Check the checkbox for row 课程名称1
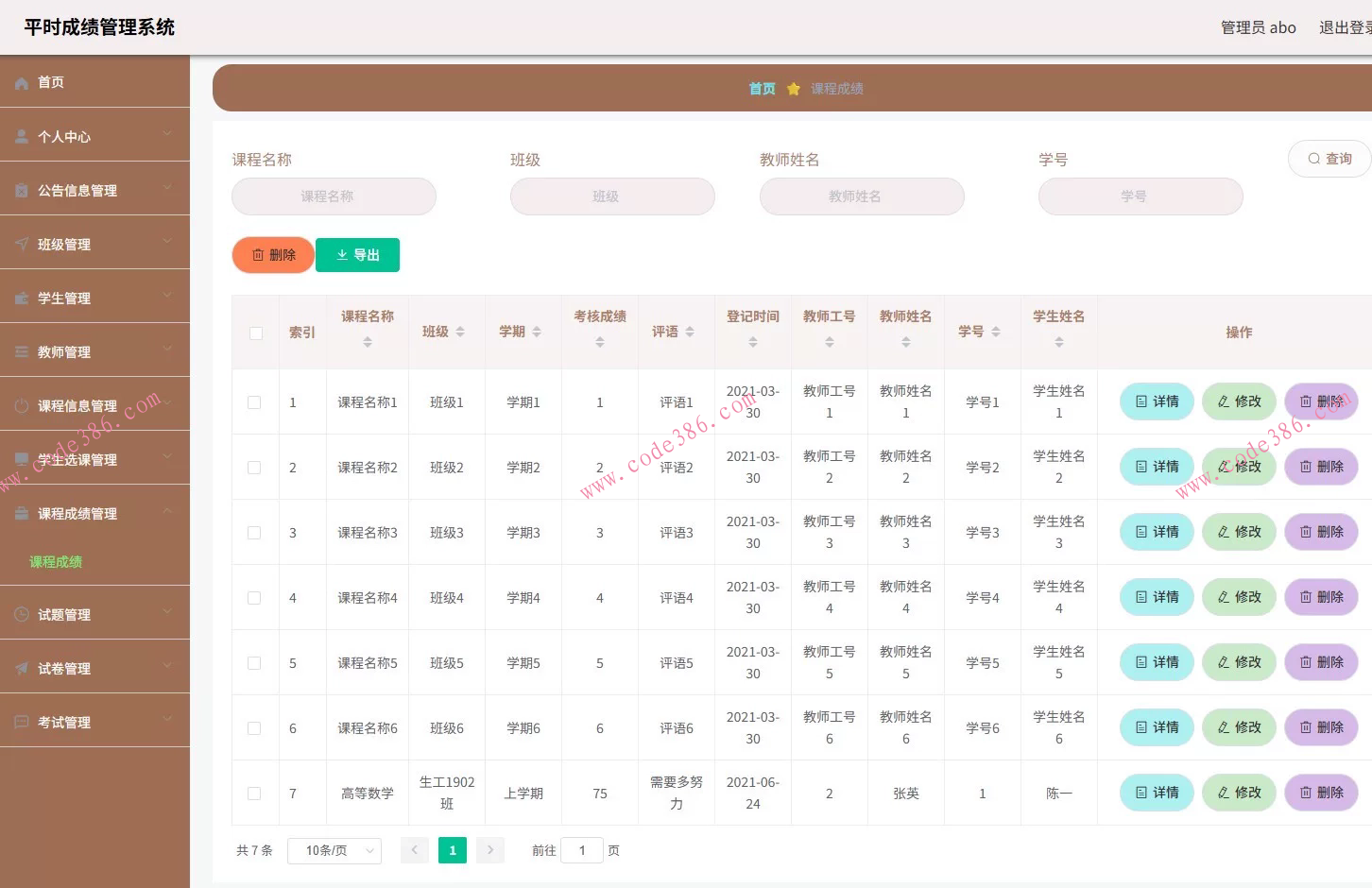The height and width of the screenshot is (888, 1372). coord(254,401)
